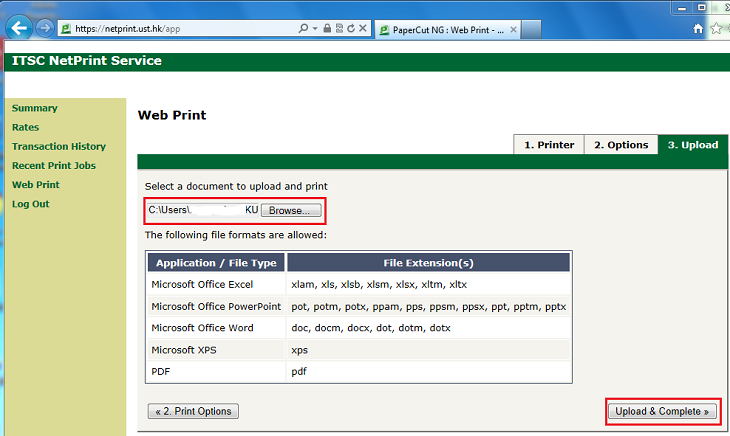Click the Favorites star icon
The height and width of the screenshot is (436, 730).
tap(718, 28)
